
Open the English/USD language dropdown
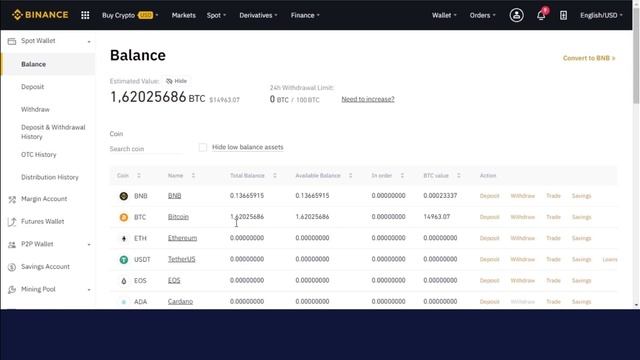(601, 15)
